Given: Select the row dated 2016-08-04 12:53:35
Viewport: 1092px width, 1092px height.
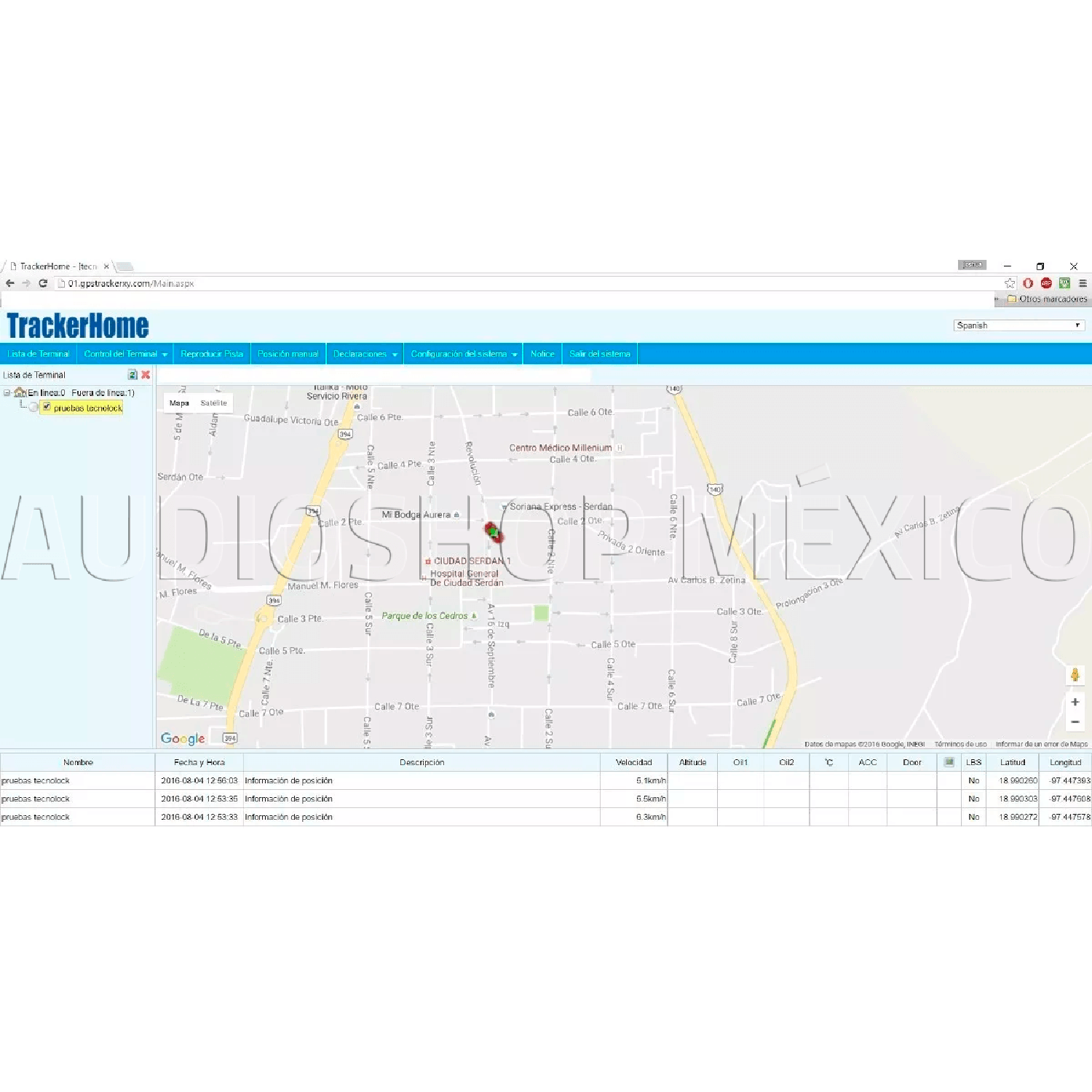Looking at the screenshot, I should coord(546,799).
